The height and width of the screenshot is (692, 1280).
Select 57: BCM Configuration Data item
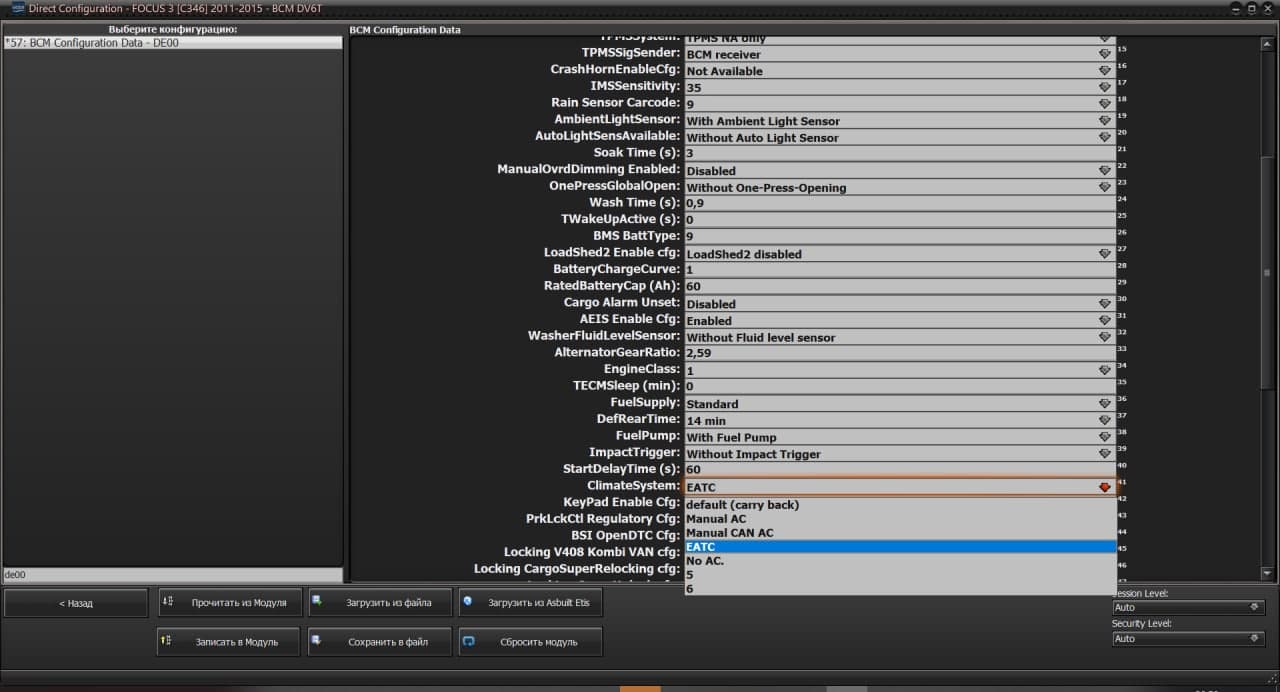tap(92, 43)
